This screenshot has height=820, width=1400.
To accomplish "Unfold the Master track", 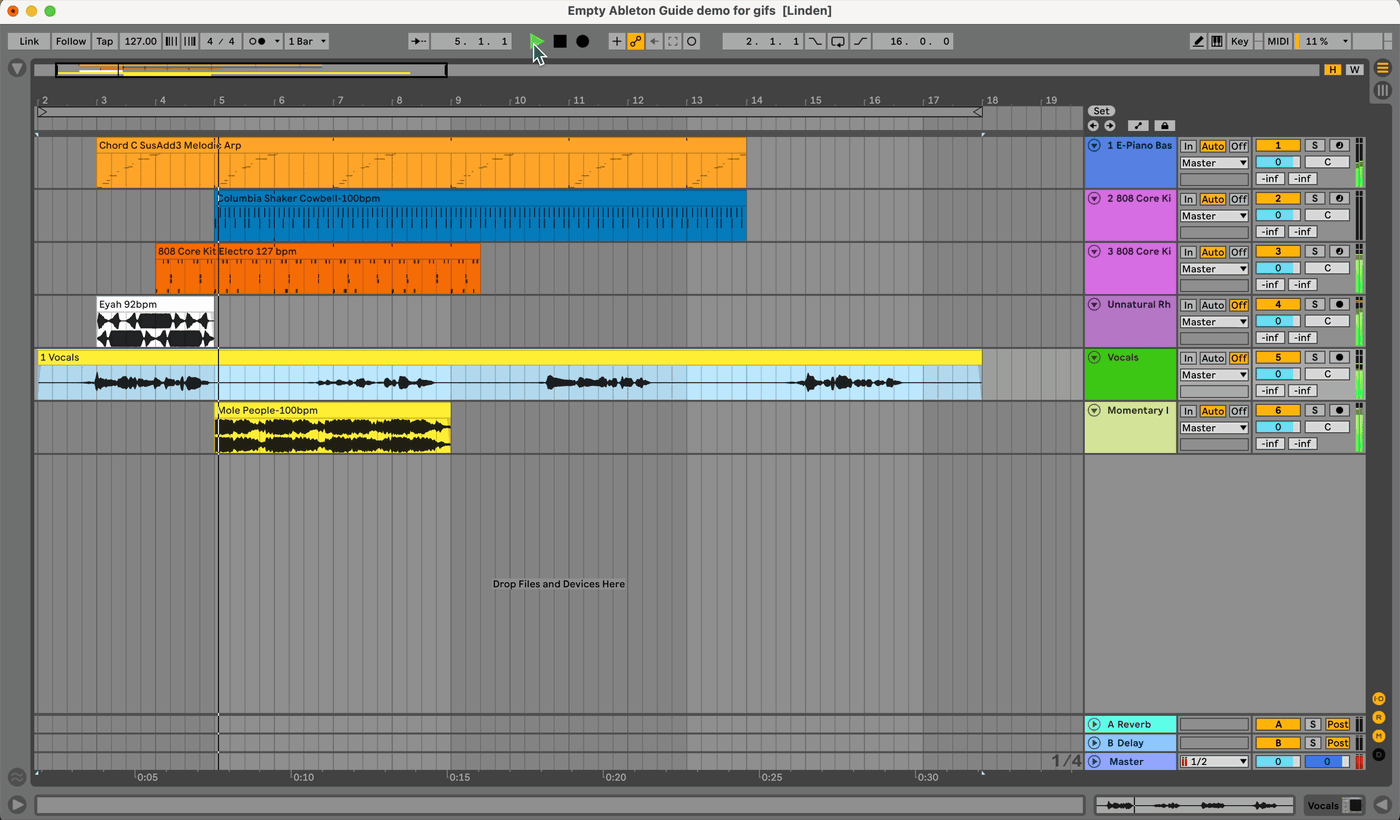I will (x=1094, y=762).
